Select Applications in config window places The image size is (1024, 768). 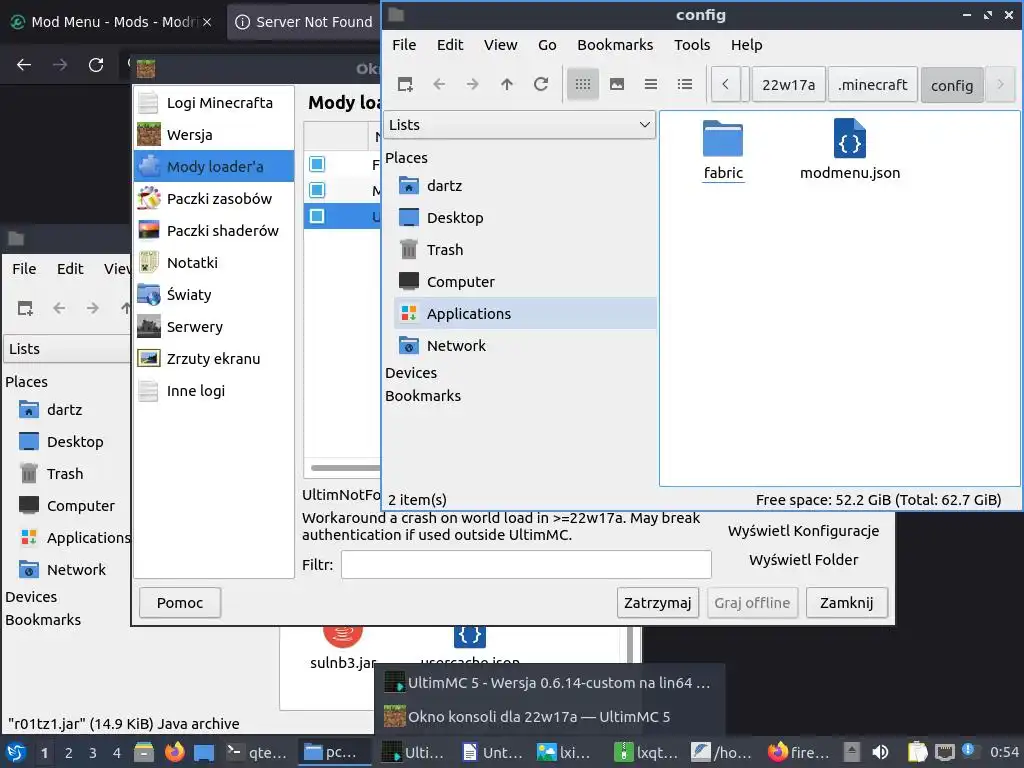pos(525,313)
